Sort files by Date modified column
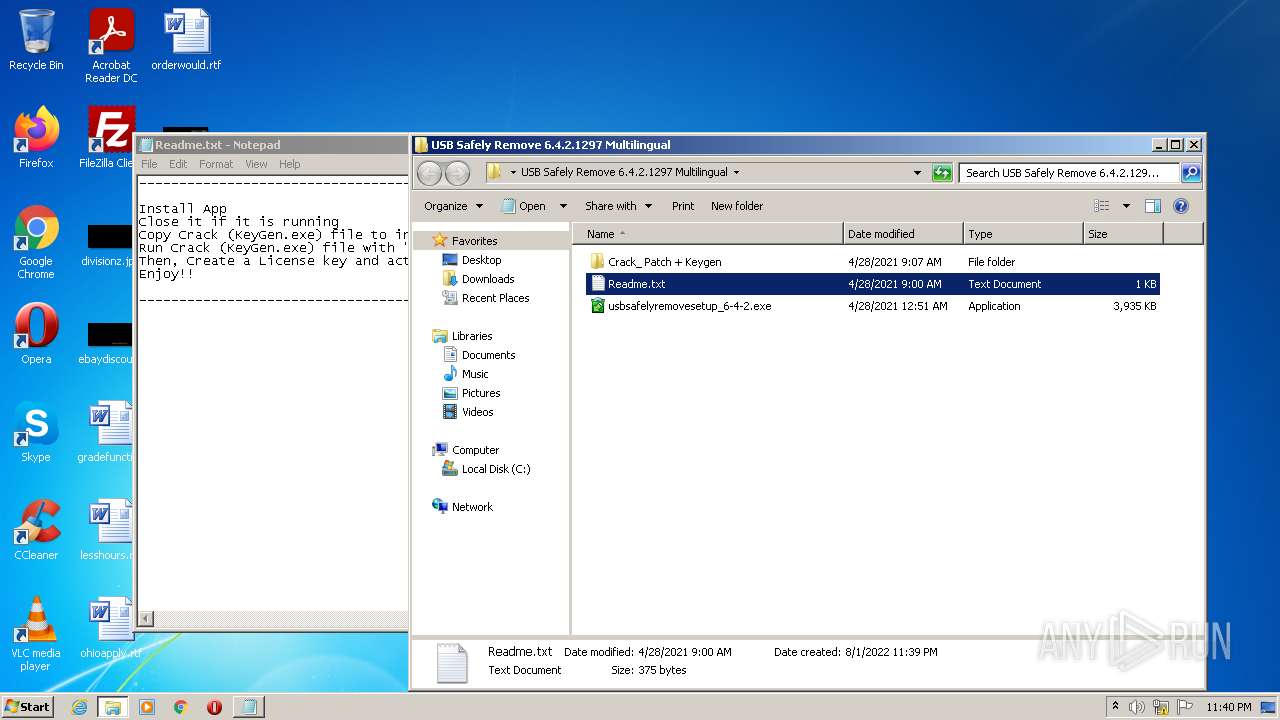 click(x=903, y=234)
